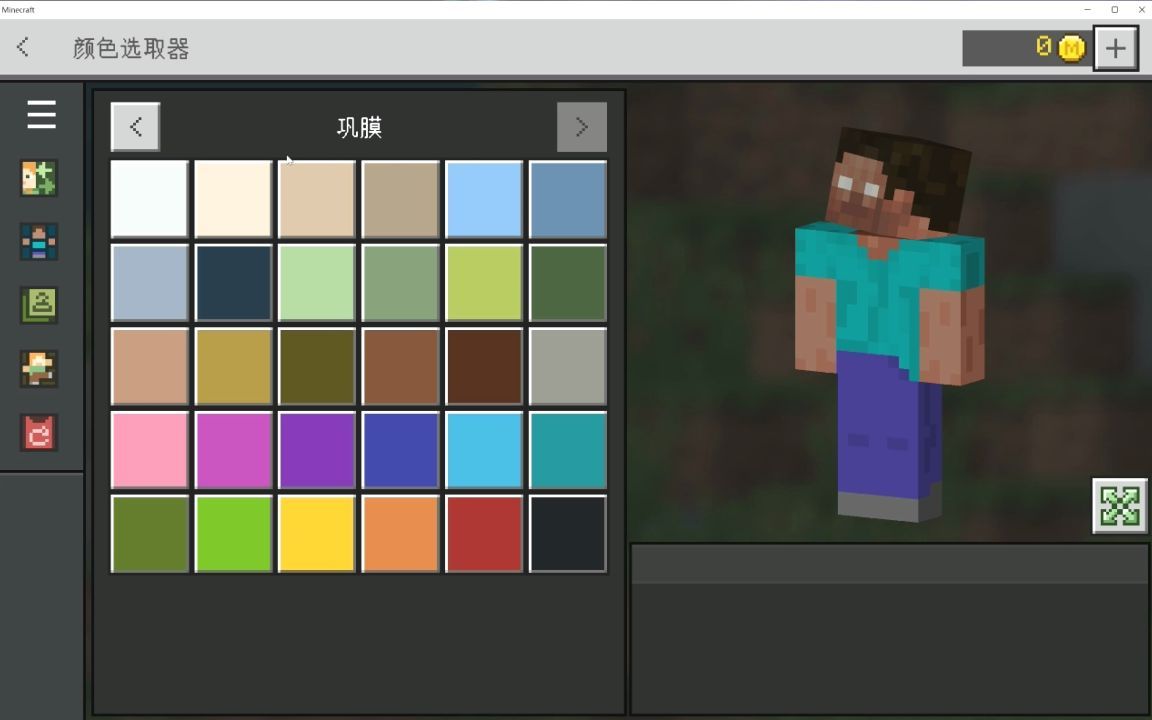1152x720 pixels.
Task: Pick the light sky blue swatch
Action: click(x=484, y=199)
